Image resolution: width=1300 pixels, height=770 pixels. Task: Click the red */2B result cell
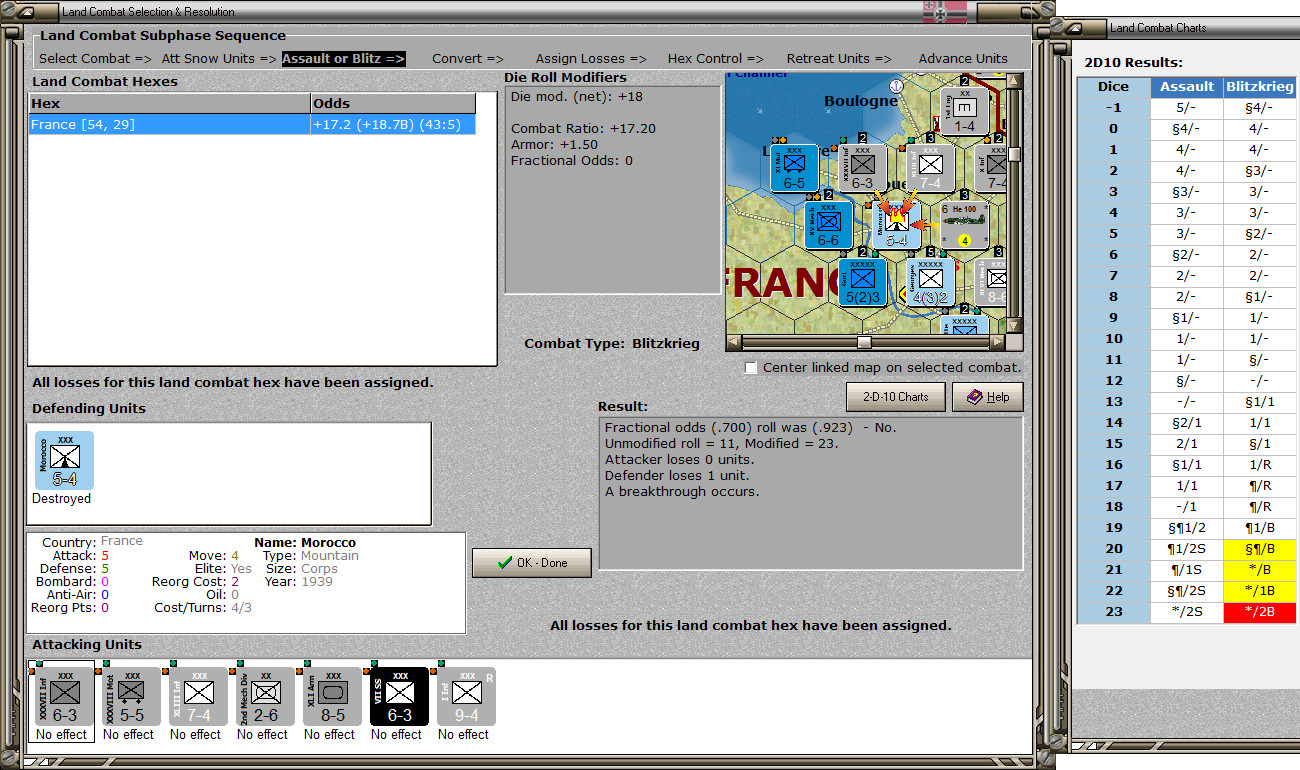(x=1259, y=612)
